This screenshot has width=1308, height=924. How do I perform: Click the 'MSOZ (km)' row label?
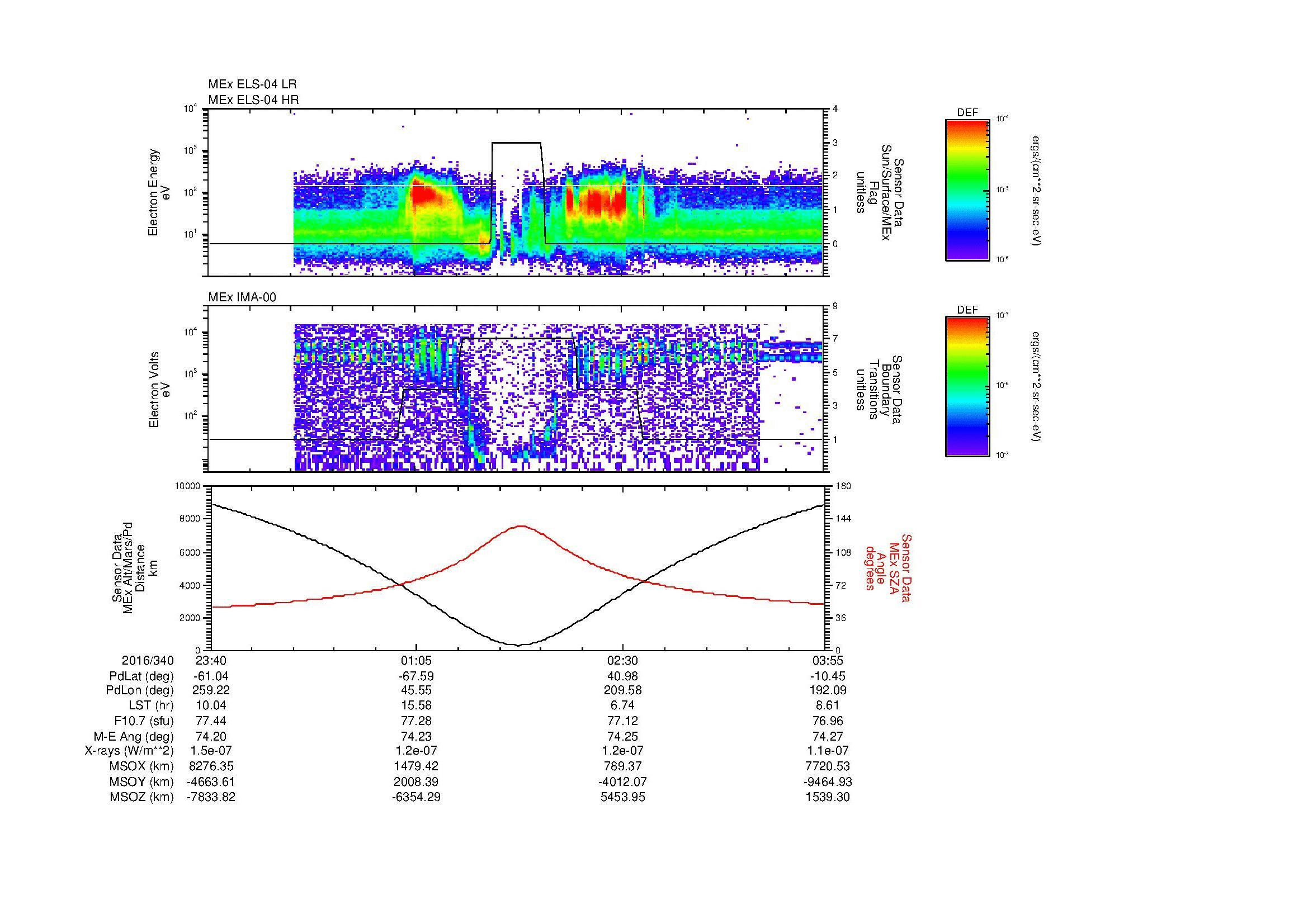point(142,797)
